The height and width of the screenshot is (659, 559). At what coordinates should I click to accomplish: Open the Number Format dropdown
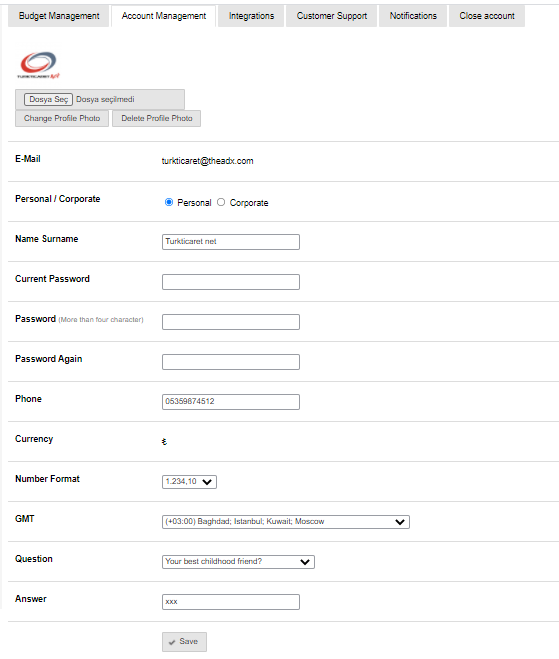(x=189, y=482)
